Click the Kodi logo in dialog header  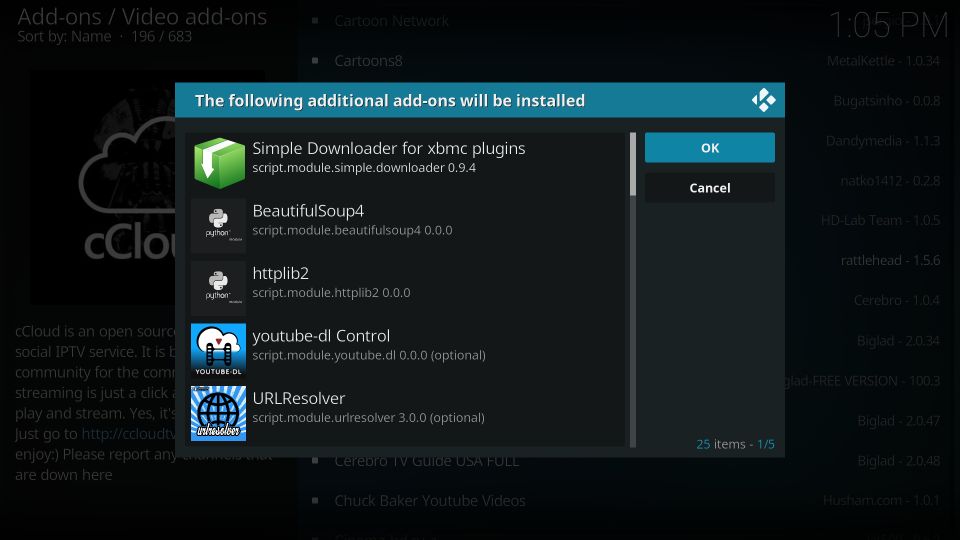point(763,100)
